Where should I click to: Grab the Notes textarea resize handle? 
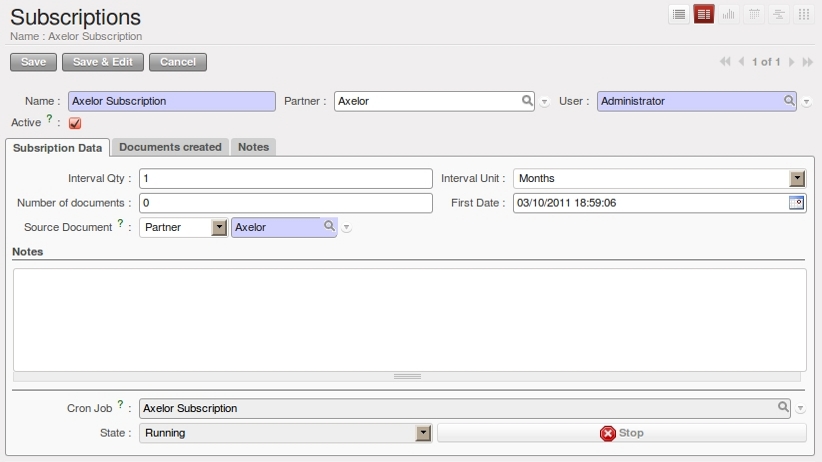(407, 377)
